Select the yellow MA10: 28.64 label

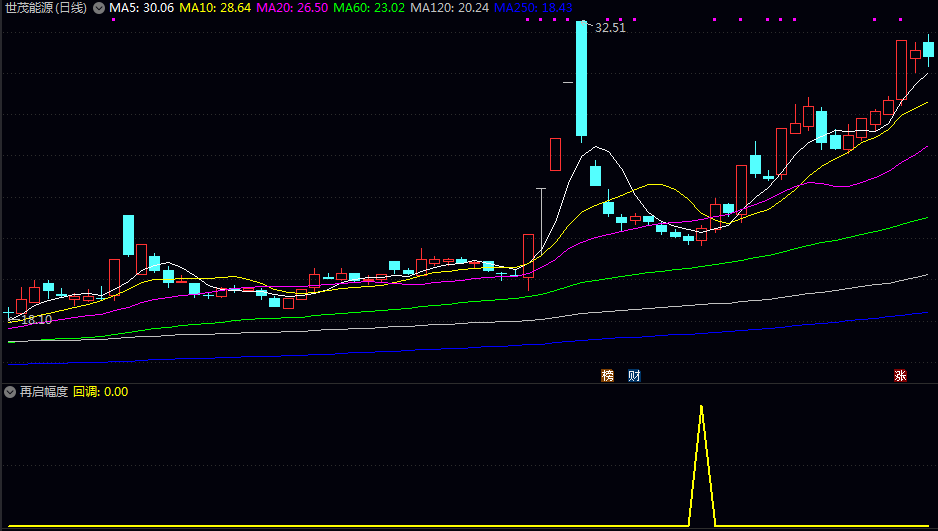point(214,8)
